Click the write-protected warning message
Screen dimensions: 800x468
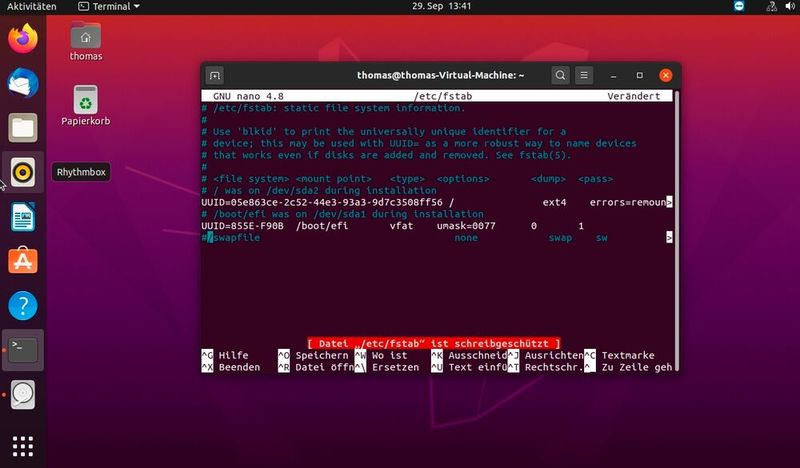434,344
